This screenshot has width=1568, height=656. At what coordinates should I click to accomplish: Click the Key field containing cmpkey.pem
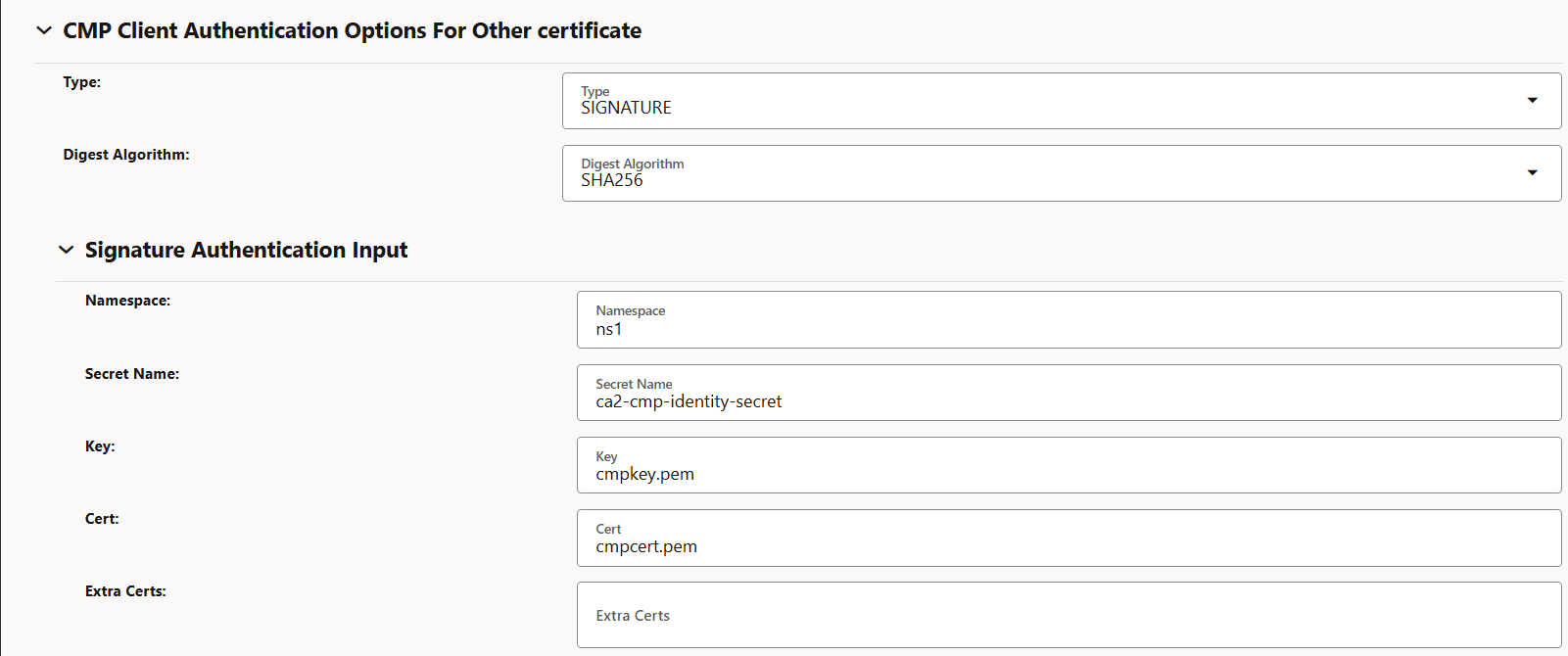pos(1068,465)
